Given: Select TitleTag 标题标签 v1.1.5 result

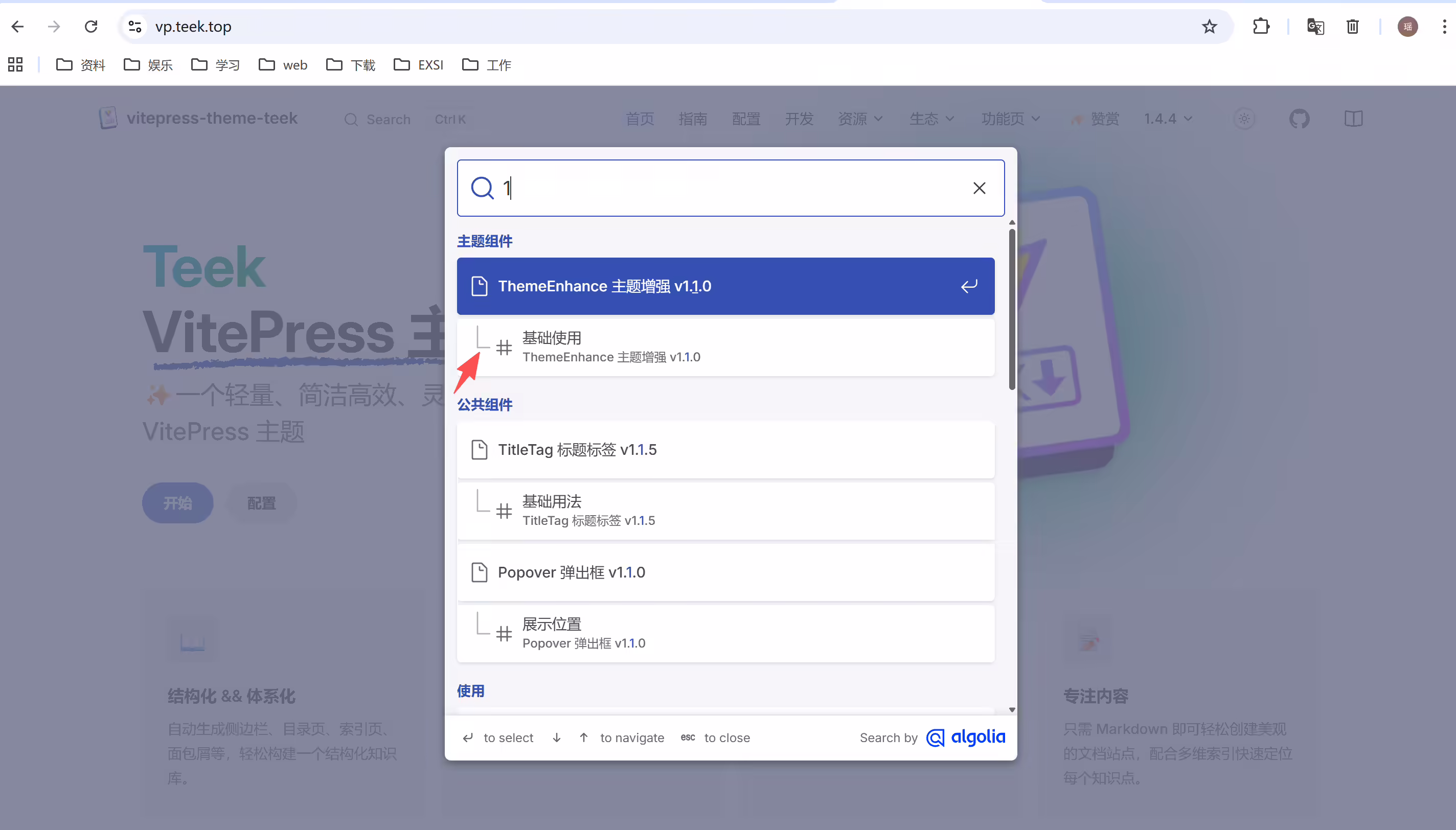Looking at the screenshot, I should 725,450.
